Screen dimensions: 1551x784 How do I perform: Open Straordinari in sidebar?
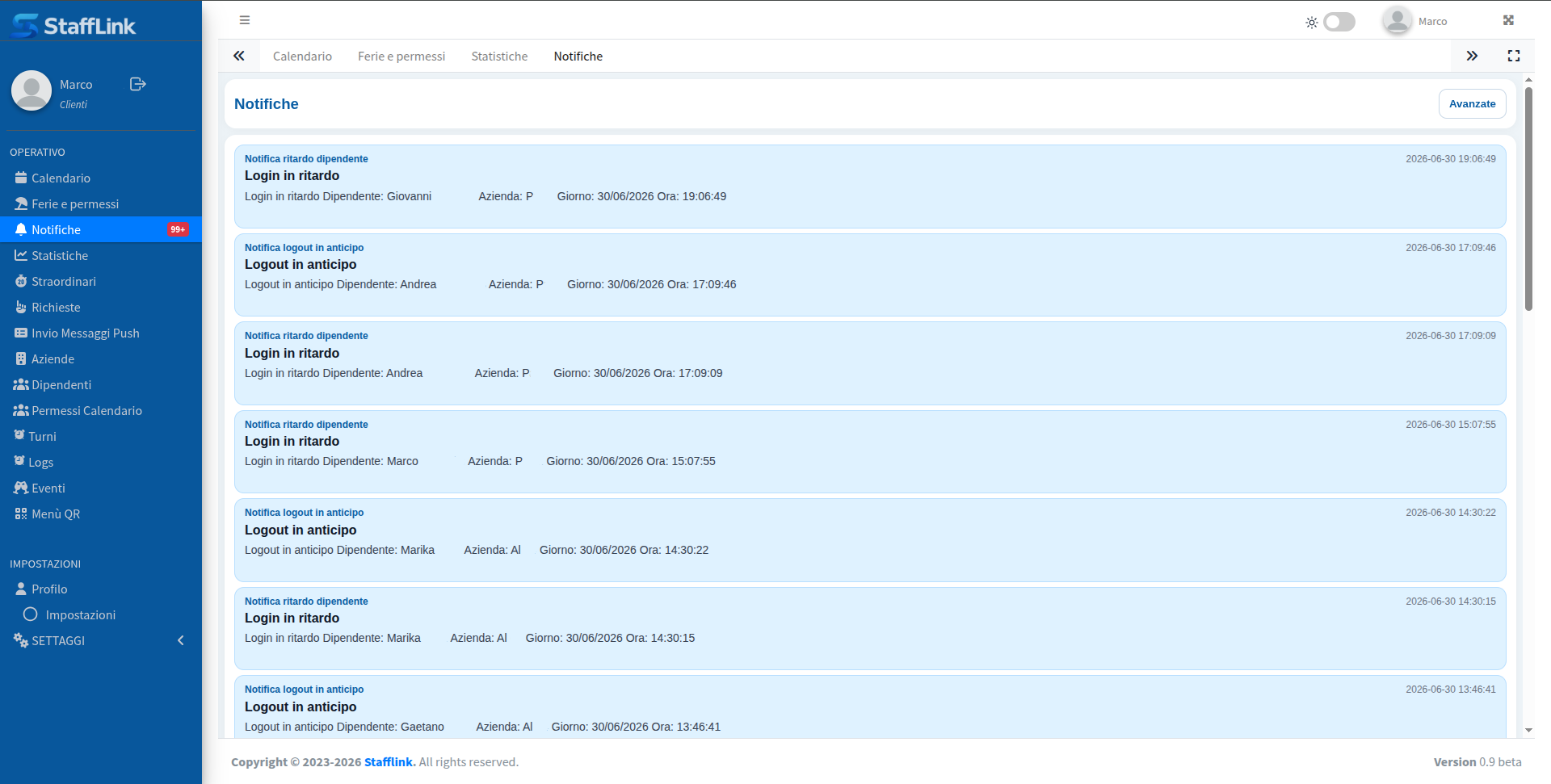101,281
